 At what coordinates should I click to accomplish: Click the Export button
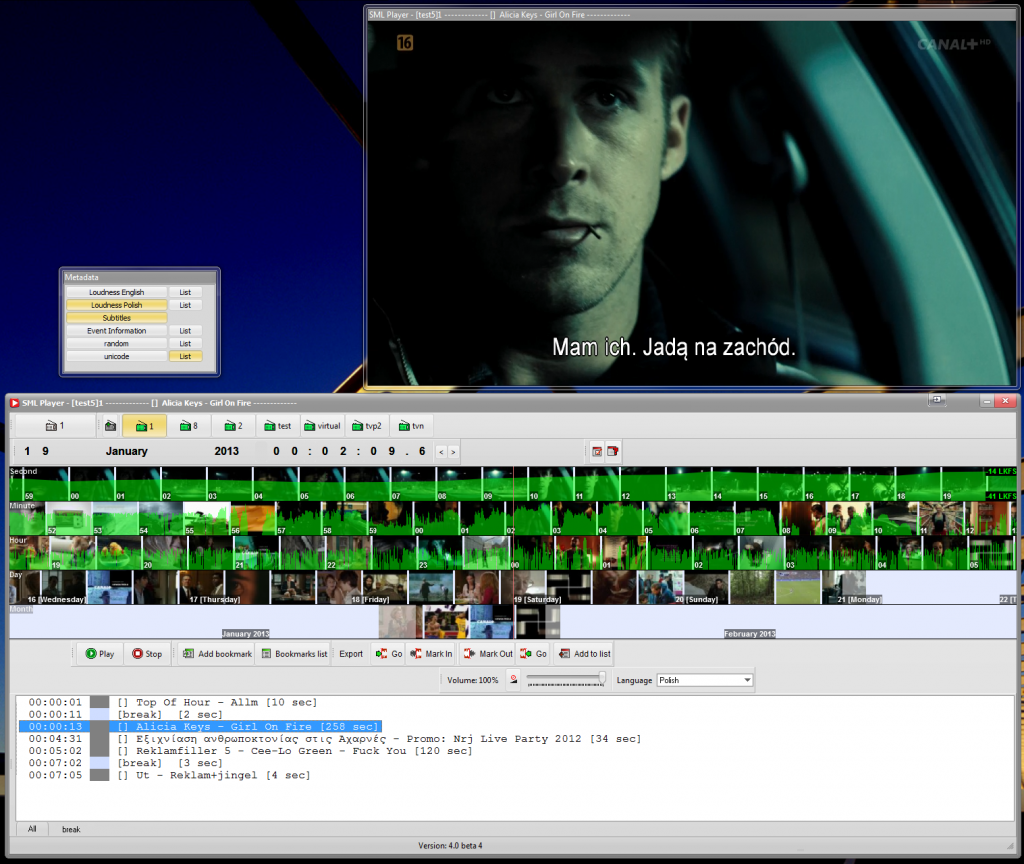click(x=351, y=654)
